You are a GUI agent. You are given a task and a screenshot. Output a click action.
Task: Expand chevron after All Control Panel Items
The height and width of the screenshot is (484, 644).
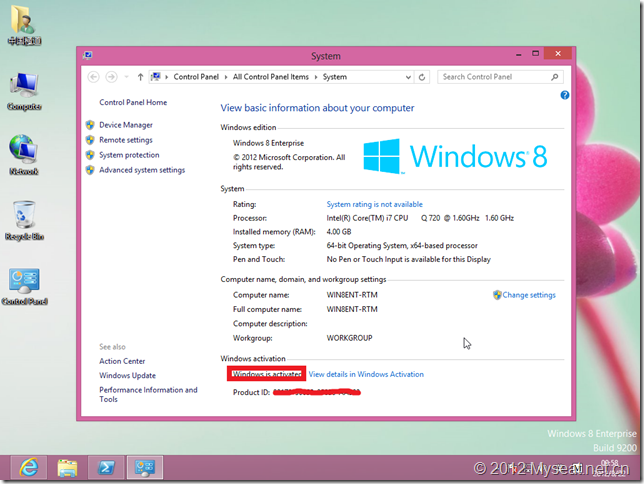(316, 77)
